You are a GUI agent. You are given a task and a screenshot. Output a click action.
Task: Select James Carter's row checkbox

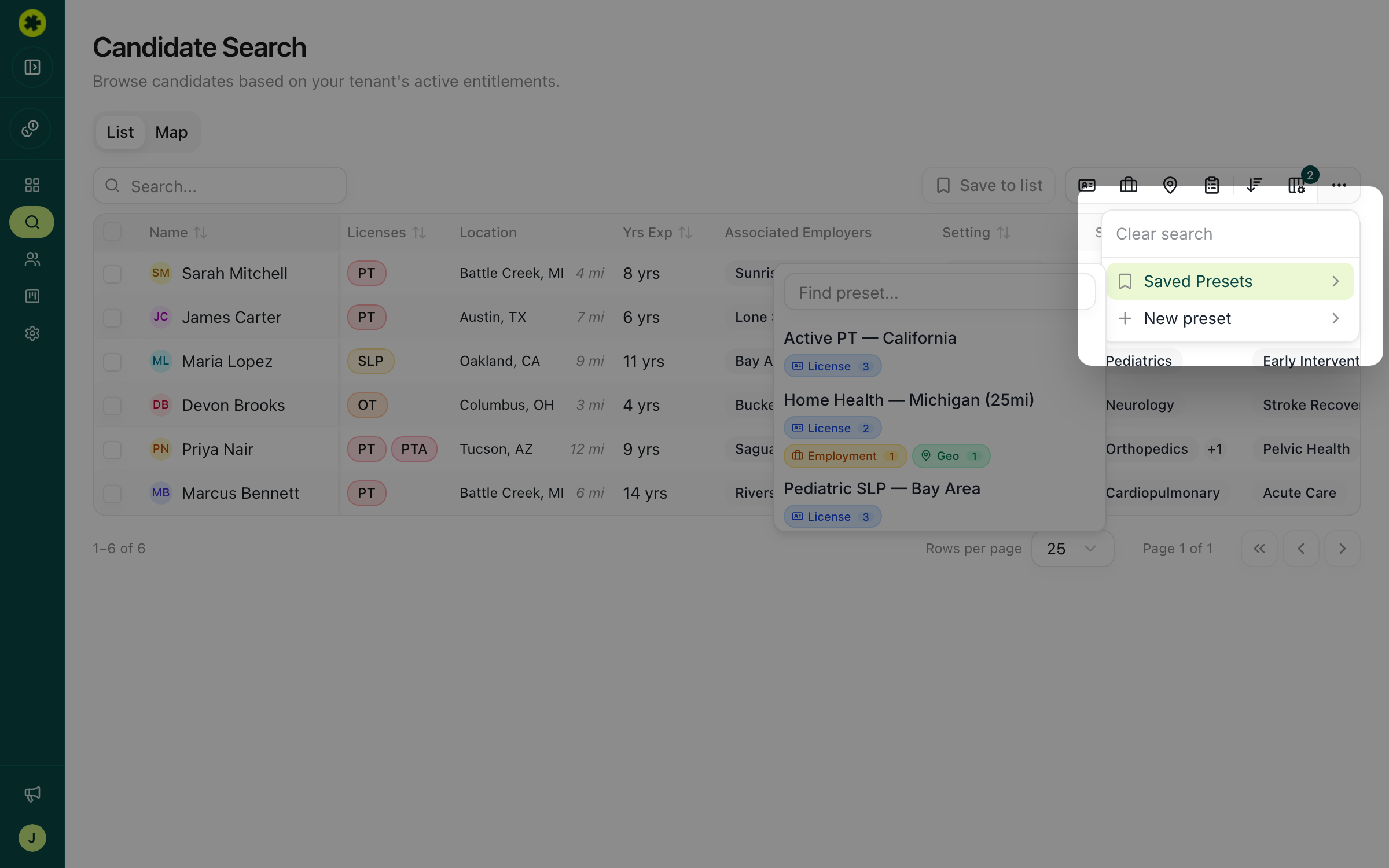112,318
